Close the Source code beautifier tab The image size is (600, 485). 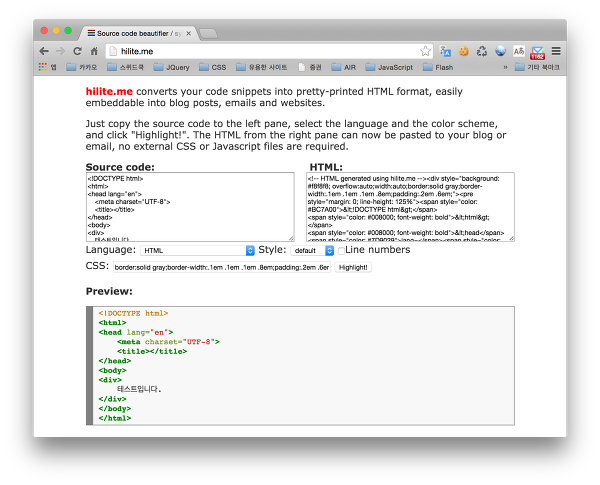[189, 33]
